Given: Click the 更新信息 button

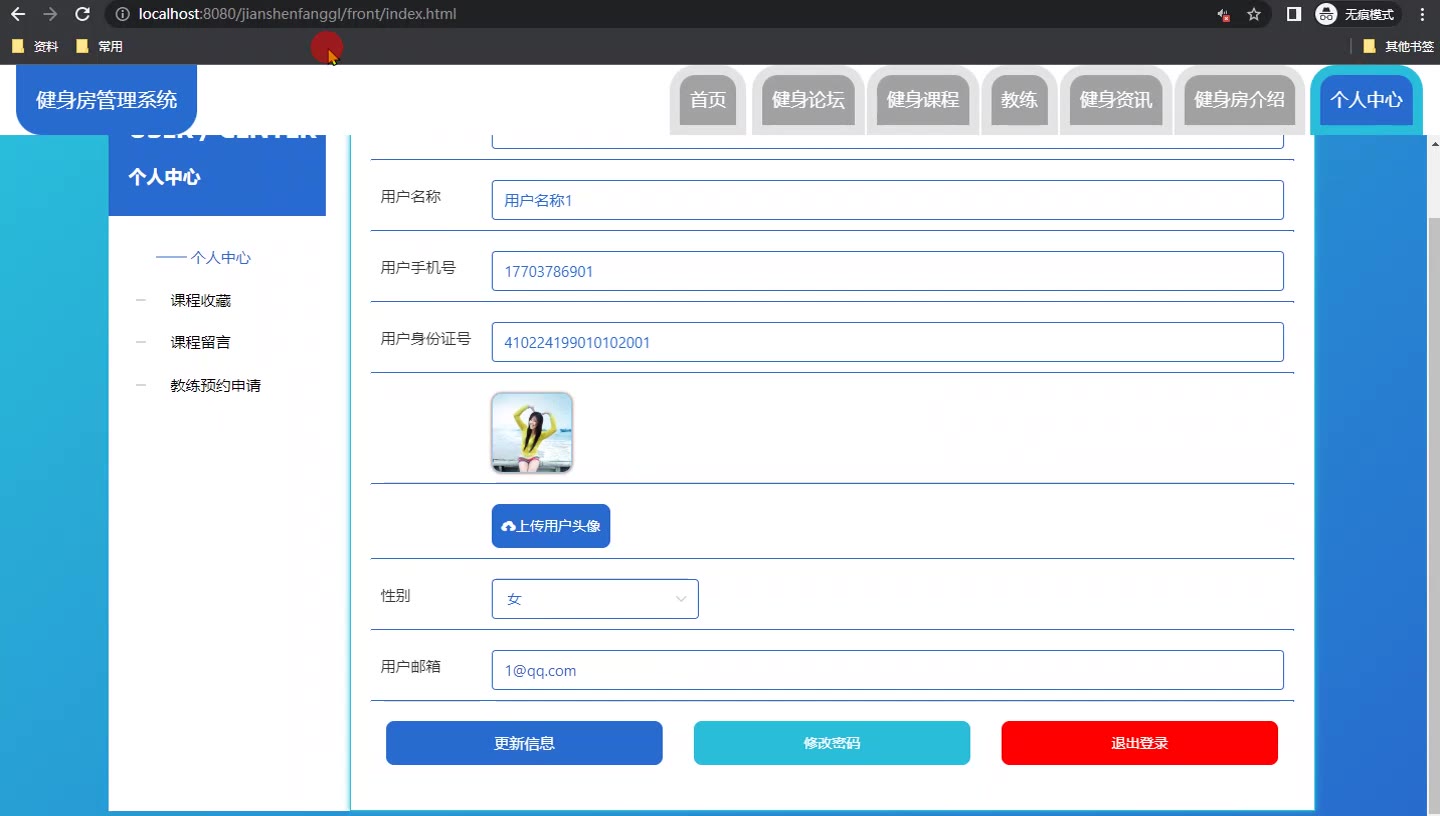Looking at the screenshot, I should point(524,743).
